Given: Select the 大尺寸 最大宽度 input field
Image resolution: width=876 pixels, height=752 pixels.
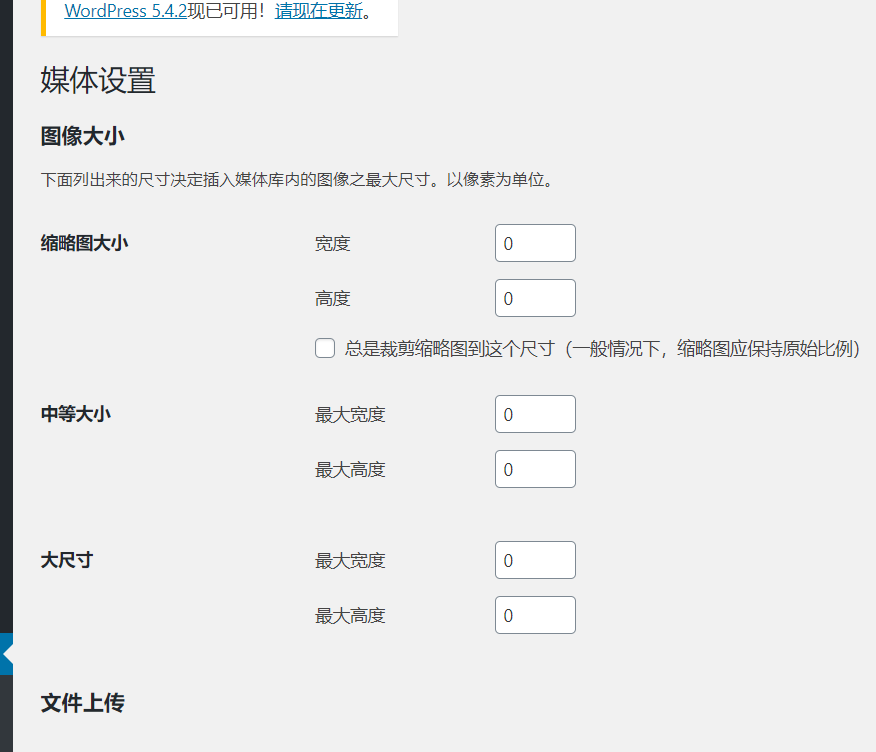Looking at the screenshot, I should click(x=535, y=560).
